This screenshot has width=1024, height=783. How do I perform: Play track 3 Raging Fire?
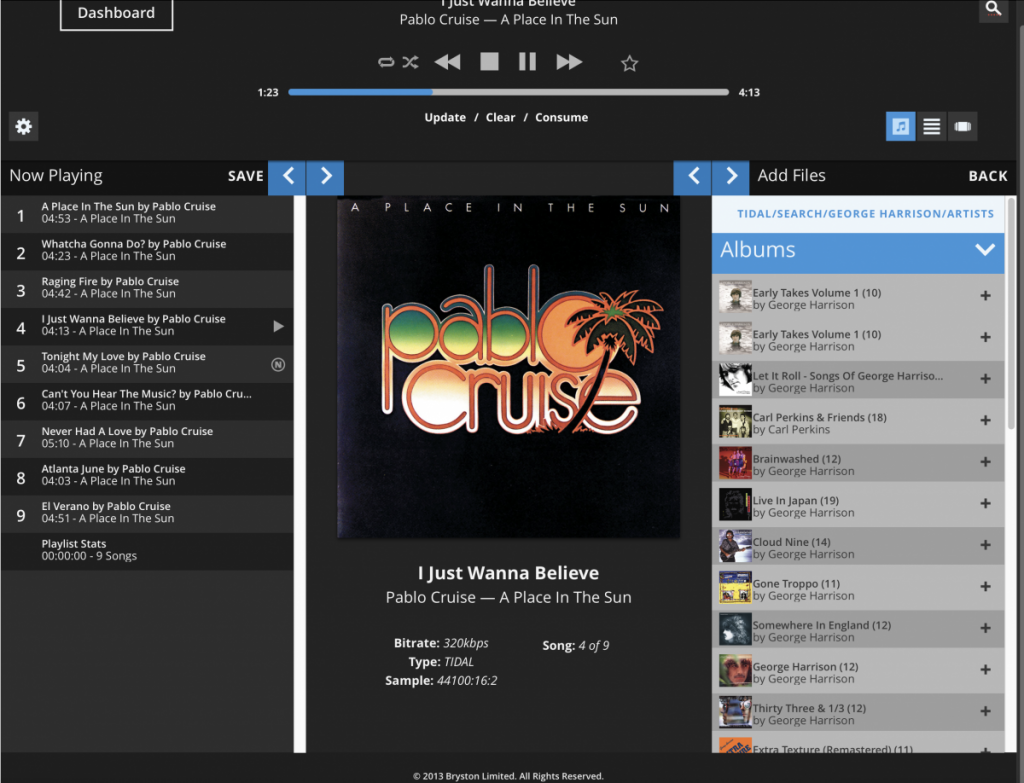tap(147, 289)
